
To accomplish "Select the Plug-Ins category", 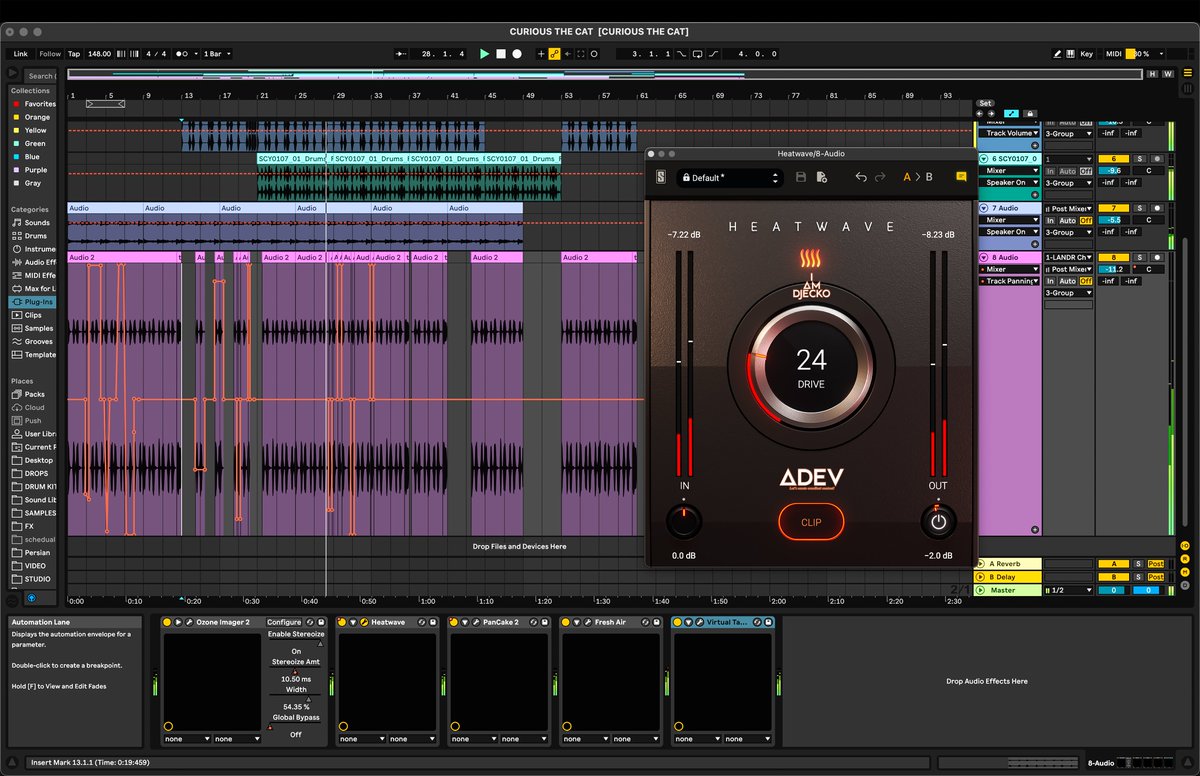I will 33,301.
